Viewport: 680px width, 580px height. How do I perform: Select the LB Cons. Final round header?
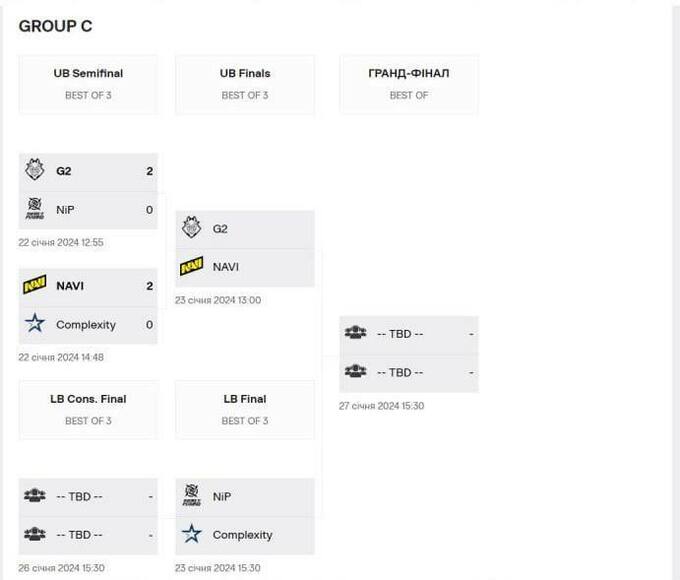click(88, 399)
